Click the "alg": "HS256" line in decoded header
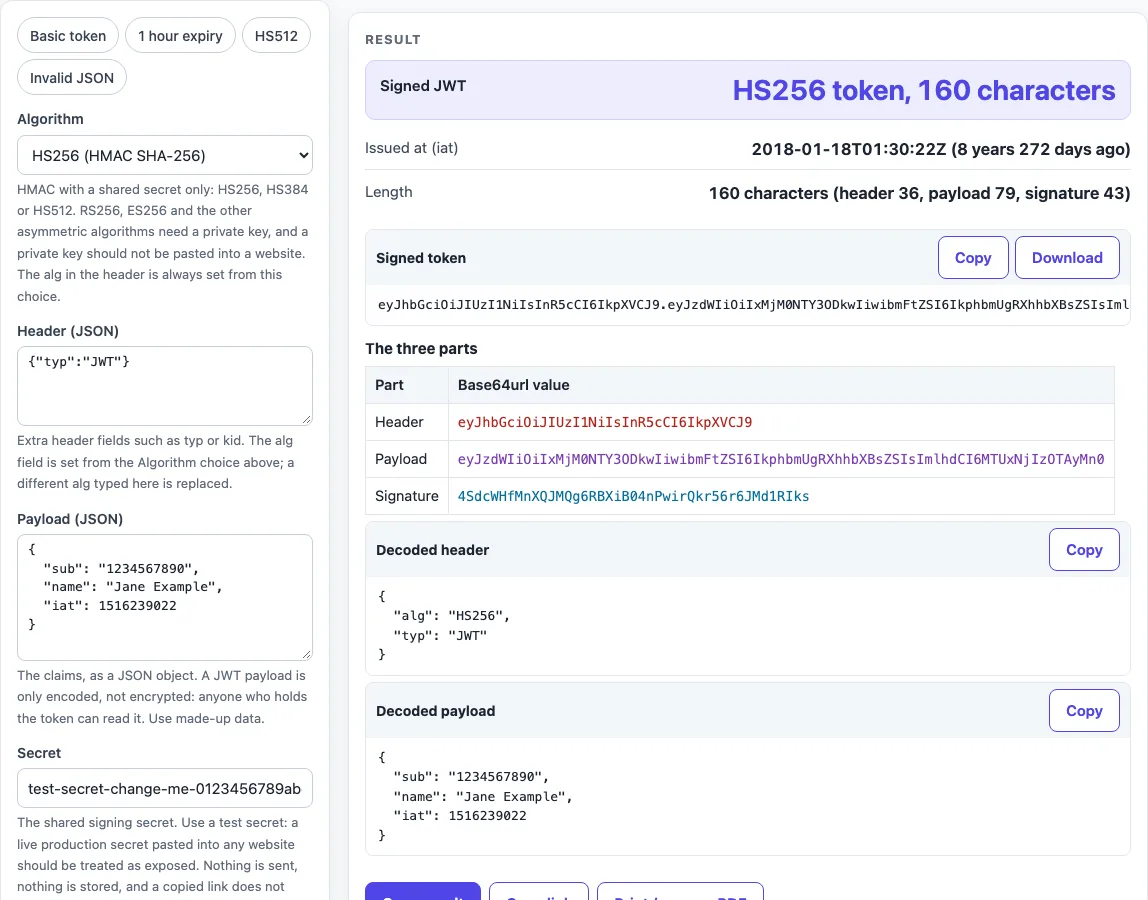1148x900 pixels. tap(451, 616)
